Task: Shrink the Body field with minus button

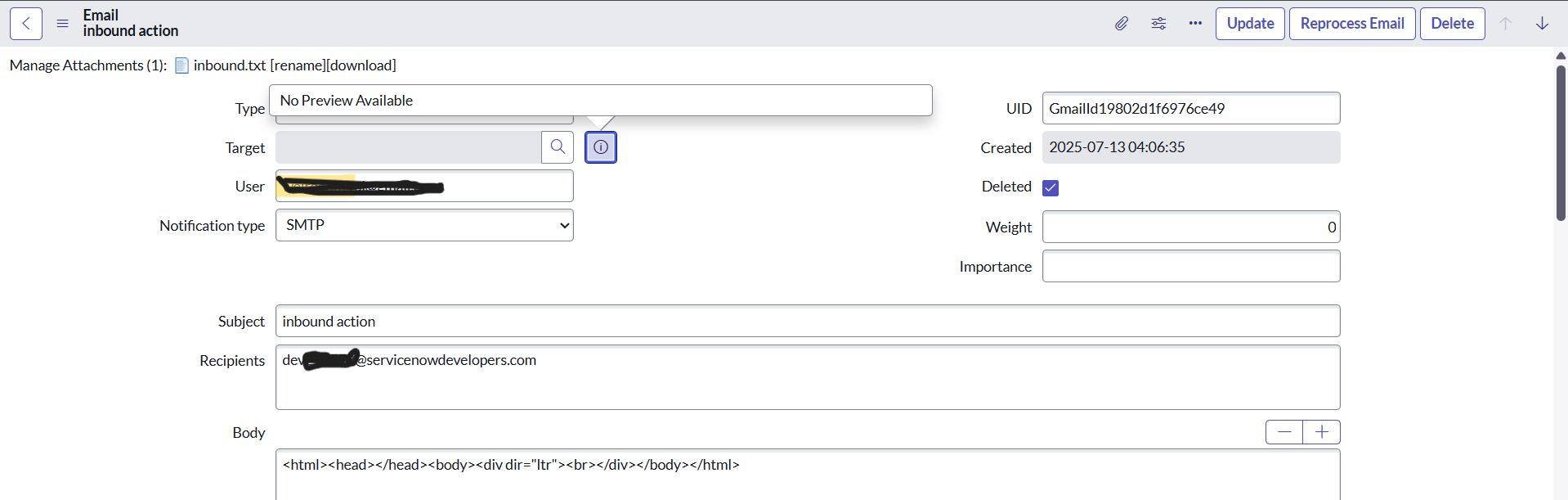Action: point(1284,432)
